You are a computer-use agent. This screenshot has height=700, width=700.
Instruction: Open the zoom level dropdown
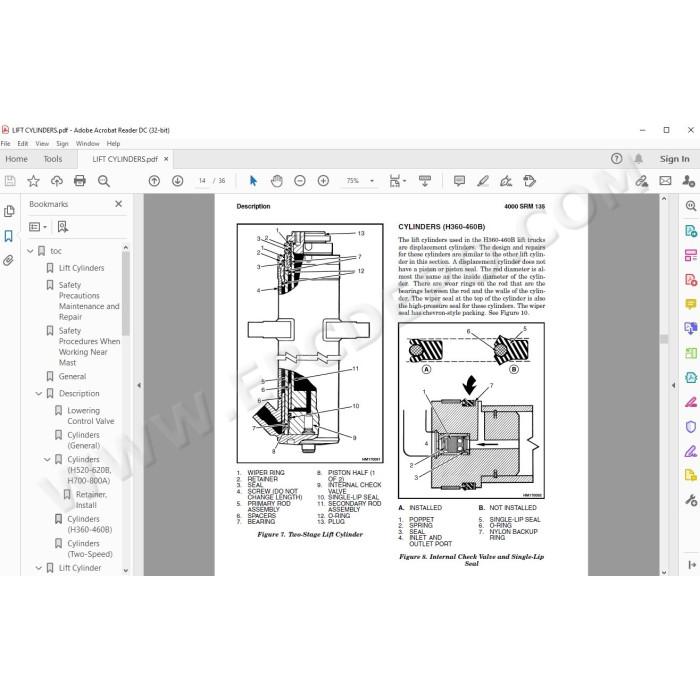click(x=372, y=181)
